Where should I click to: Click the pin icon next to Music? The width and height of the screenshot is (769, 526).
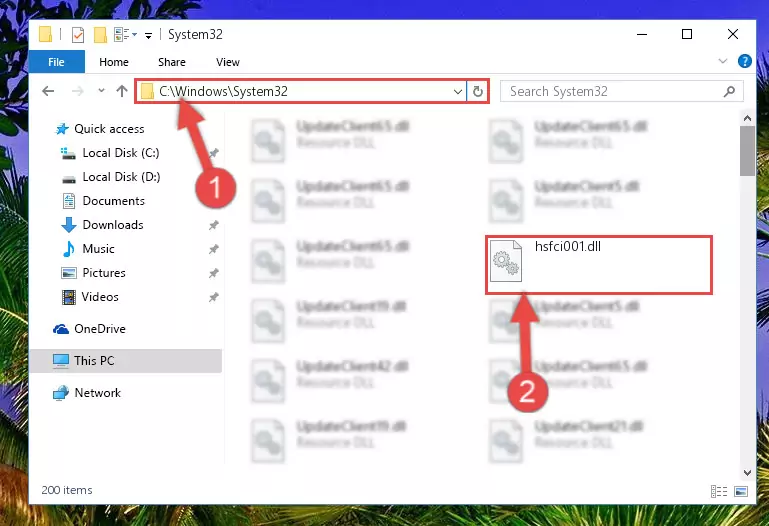tap(213, 249)
